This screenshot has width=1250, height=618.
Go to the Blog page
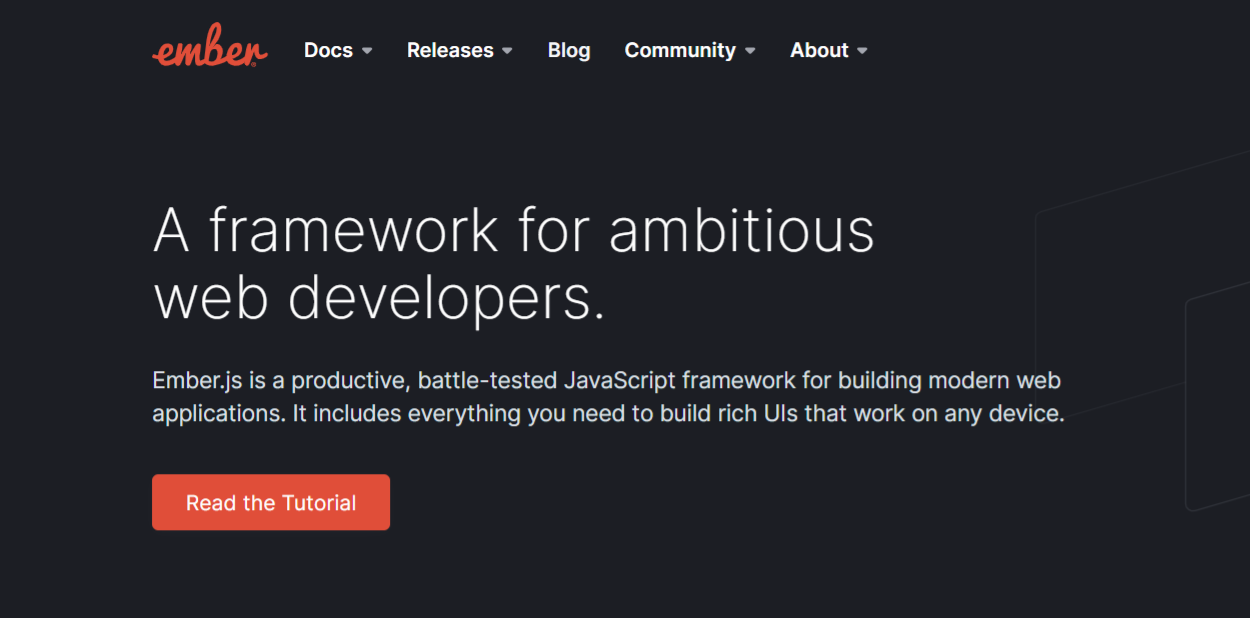click(x=569, y=50)
